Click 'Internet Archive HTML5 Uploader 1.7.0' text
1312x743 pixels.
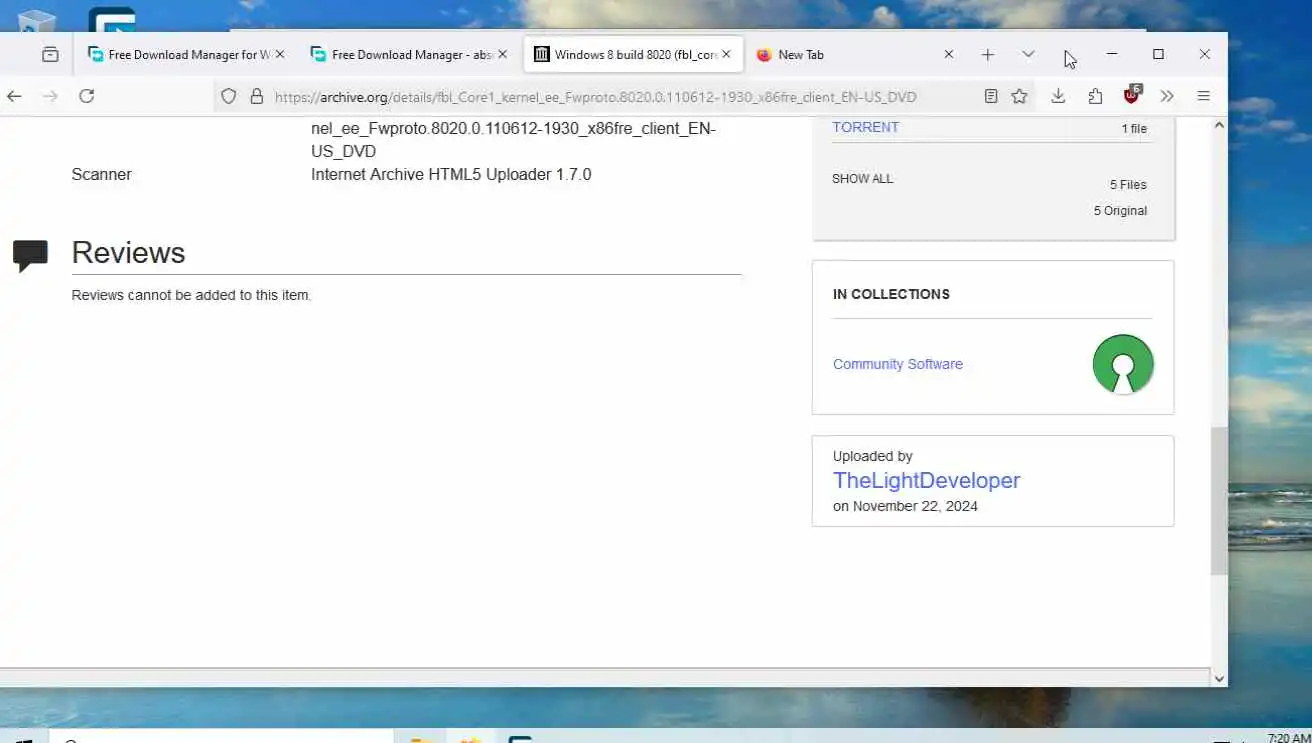pyautogui.click(x=451, y=174)
